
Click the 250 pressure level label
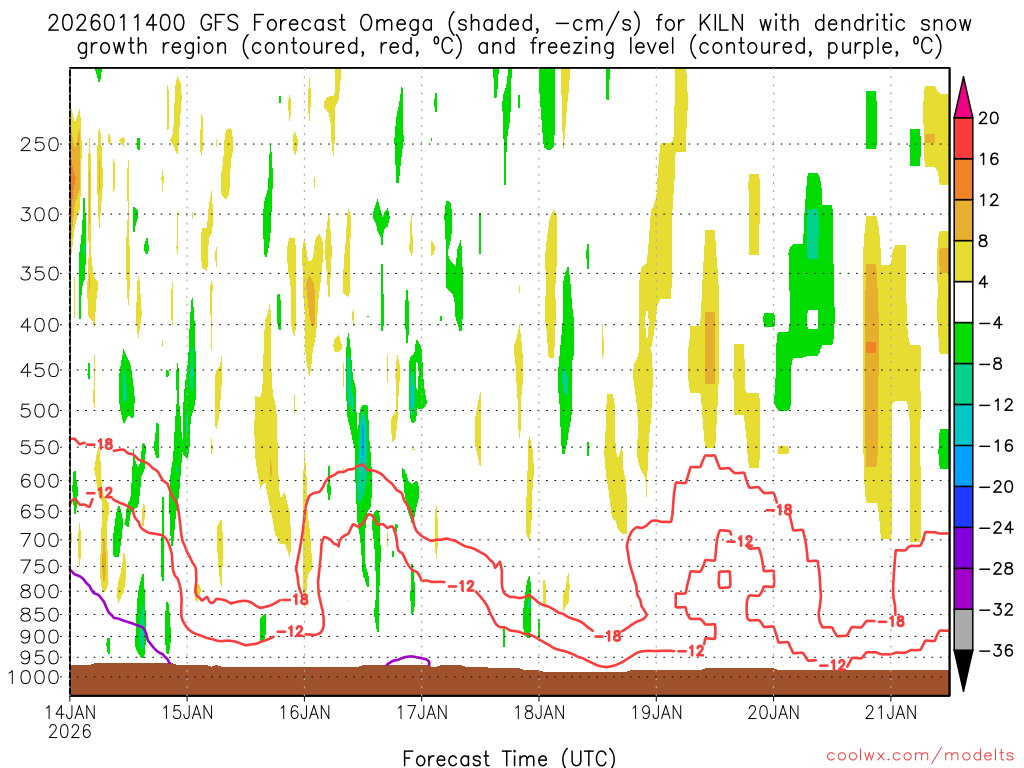click(40, 144)
